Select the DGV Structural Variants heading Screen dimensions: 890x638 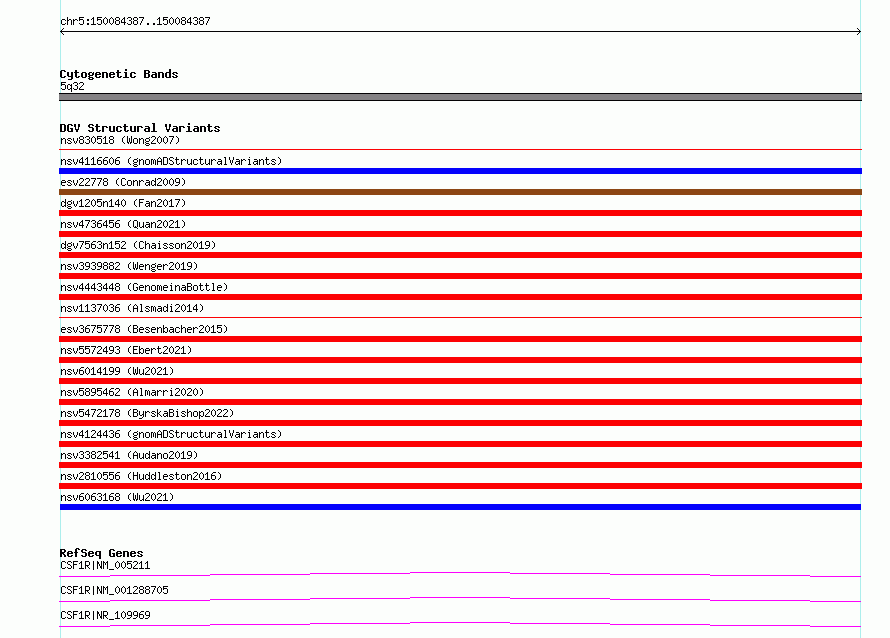click(x=140, y=128)
